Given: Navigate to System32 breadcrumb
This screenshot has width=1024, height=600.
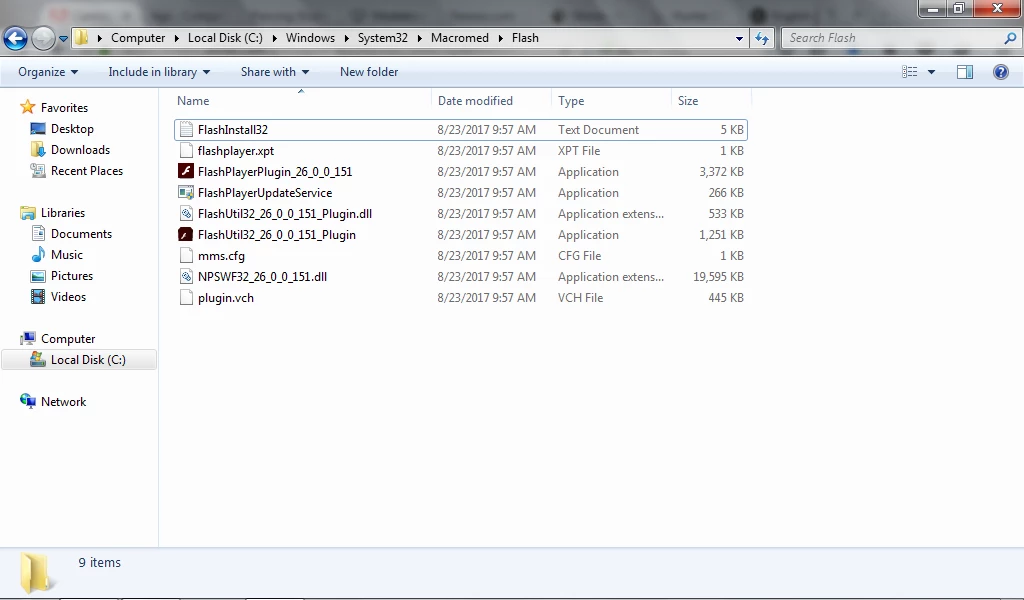Looking at the screenshot, I should coord(383,38).
